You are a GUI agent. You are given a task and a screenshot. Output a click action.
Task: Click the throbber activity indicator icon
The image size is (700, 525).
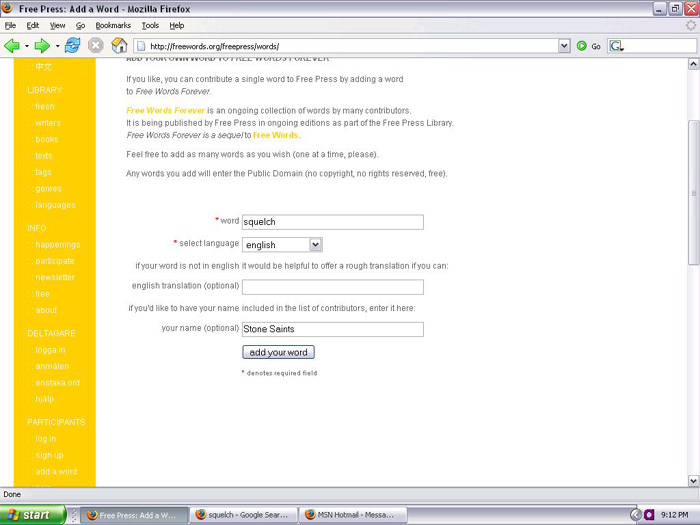(x=691, y=25)
